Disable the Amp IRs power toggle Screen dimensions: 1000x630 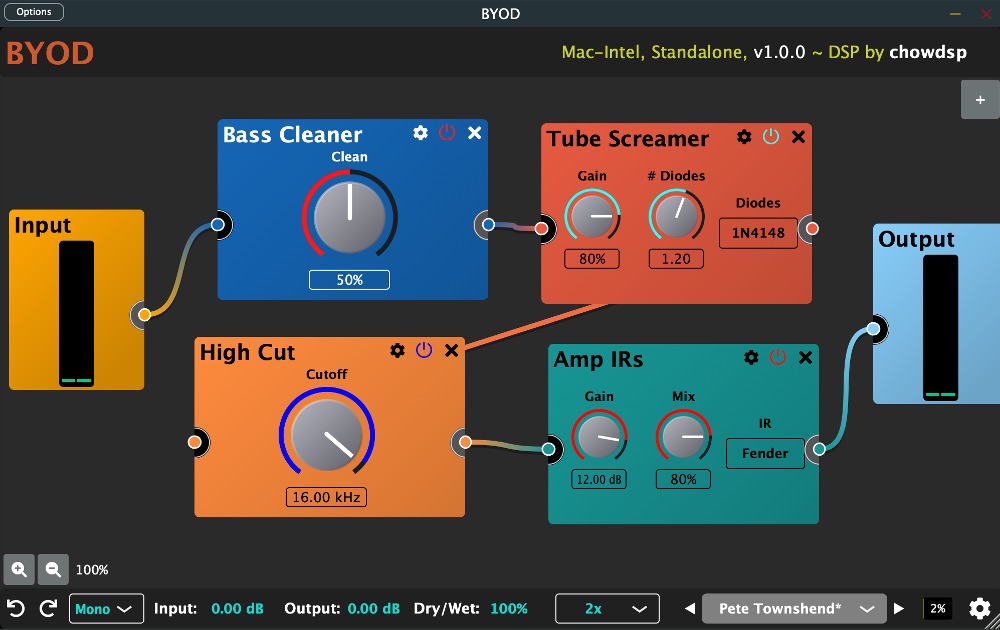click(x=778, y=358)
